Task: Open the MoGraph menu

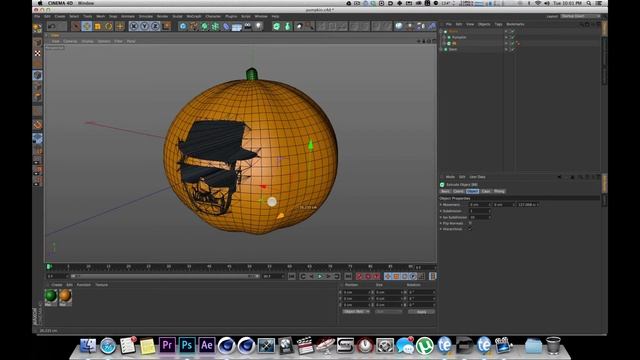Action: pos(194,16)
